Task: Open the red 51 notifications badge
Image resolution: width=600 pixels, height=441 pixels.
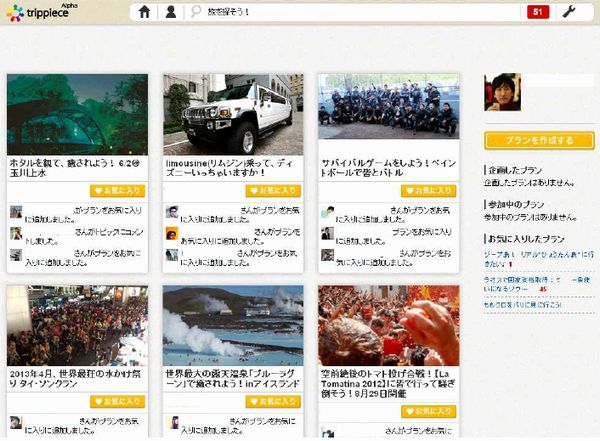Action: pos(538,12)
